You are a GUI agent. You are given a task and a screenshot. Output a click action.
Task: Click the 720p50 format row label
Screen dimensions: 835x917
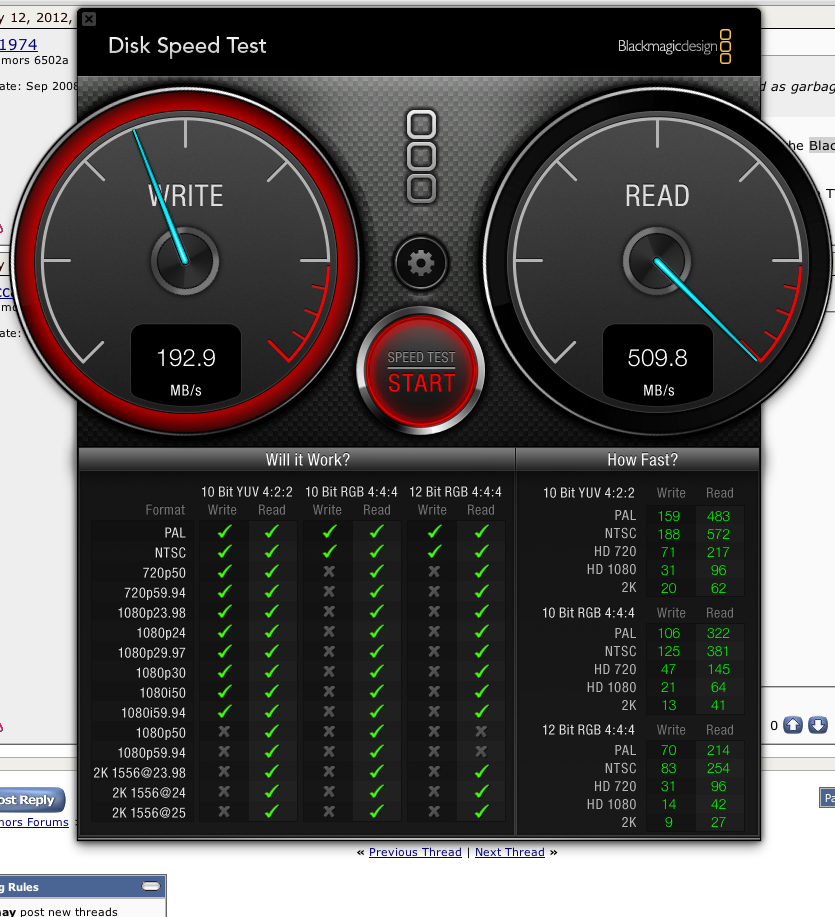(x=164, y=573)
